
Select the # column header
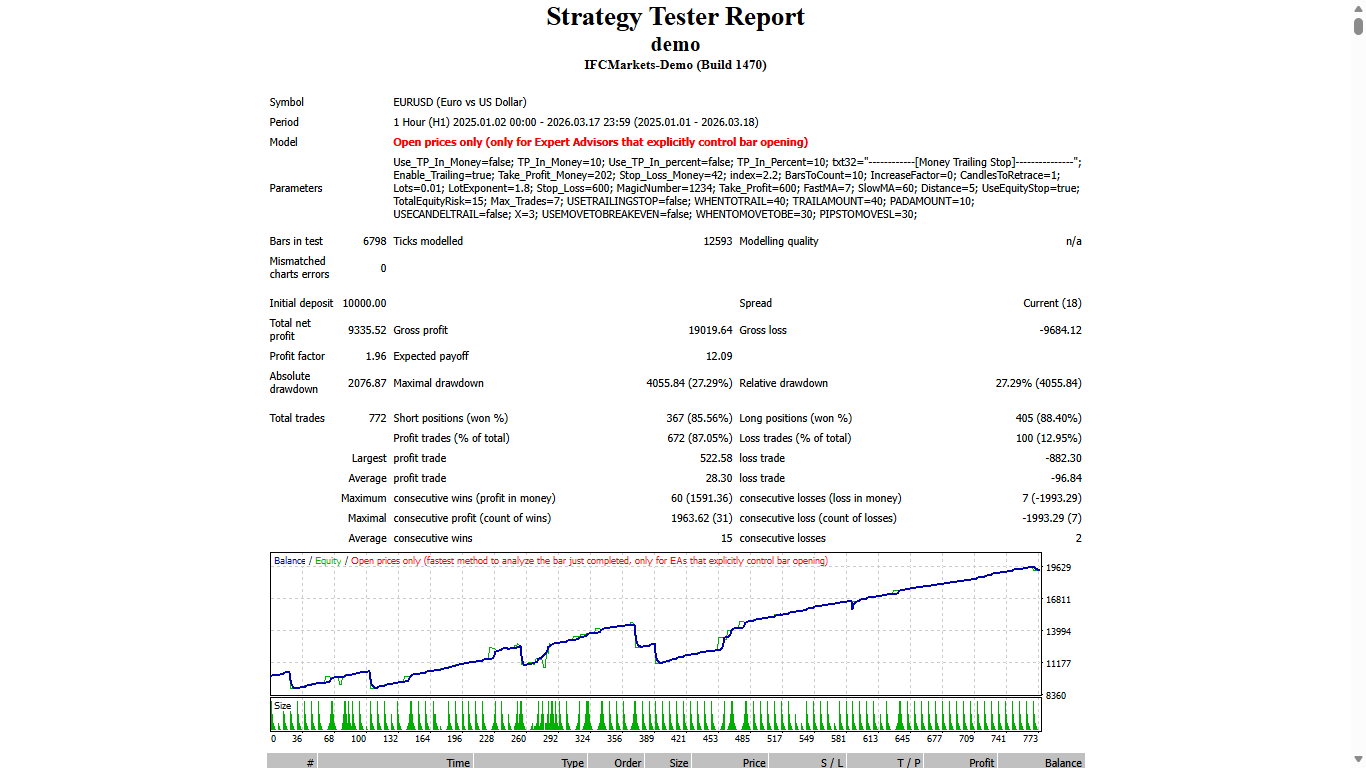point(310,762)
